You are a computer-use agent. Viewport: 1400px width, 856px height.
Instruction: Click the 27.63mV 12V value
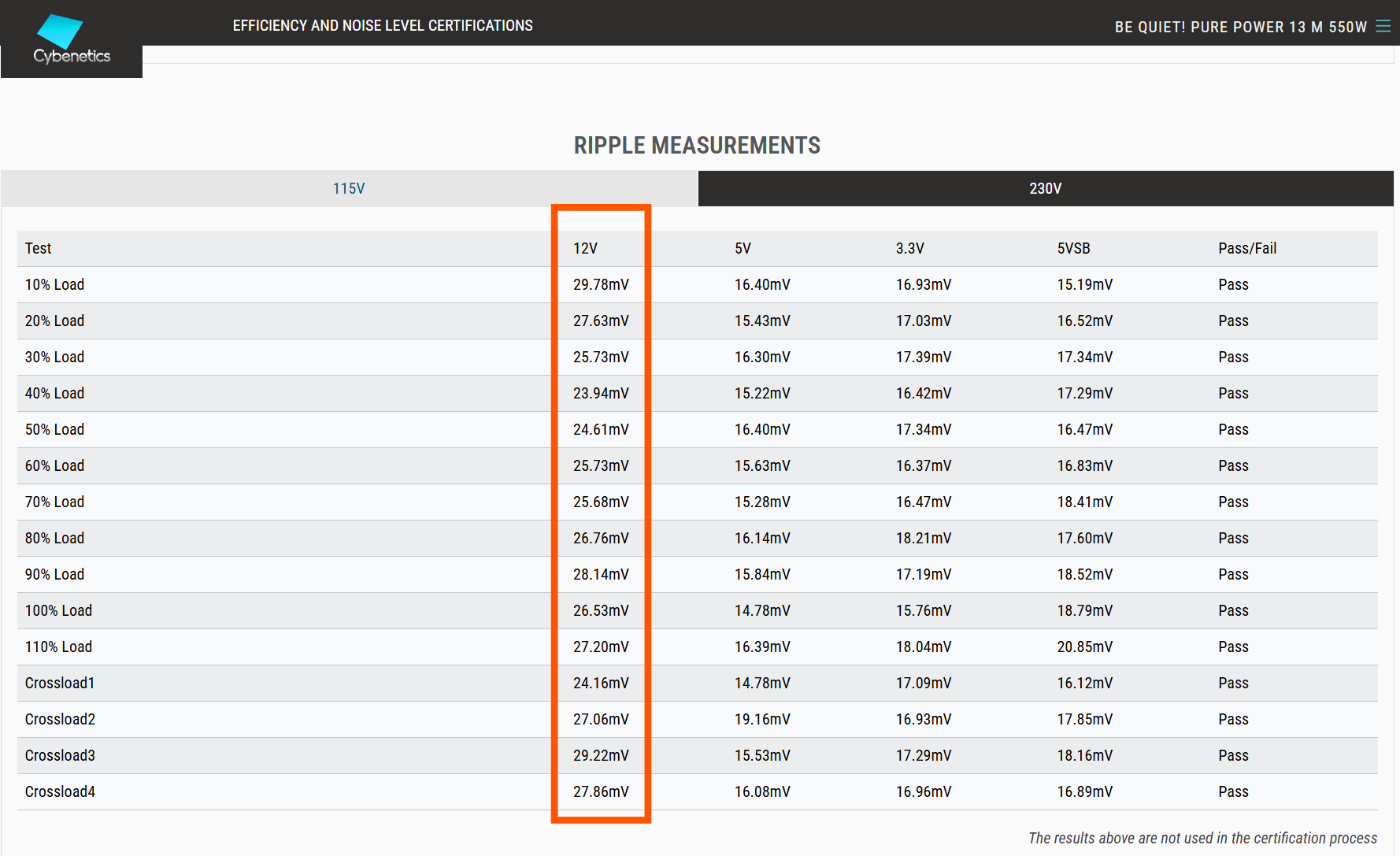pos(601,321)
